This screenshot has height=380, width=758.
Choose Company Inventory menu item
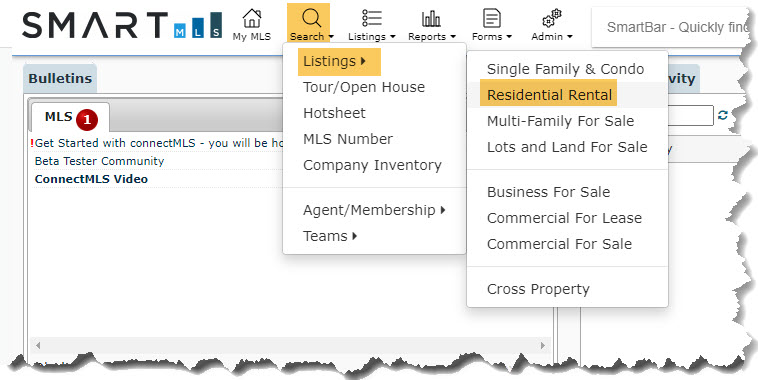[372, 165]
